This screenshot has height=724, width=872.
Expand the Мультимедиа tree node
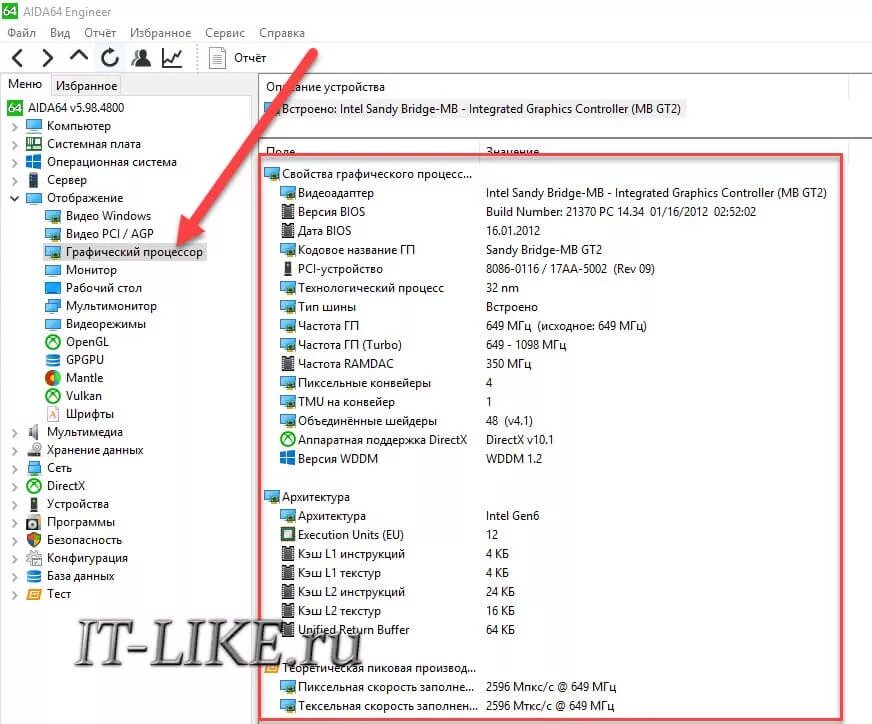[14, 433]
